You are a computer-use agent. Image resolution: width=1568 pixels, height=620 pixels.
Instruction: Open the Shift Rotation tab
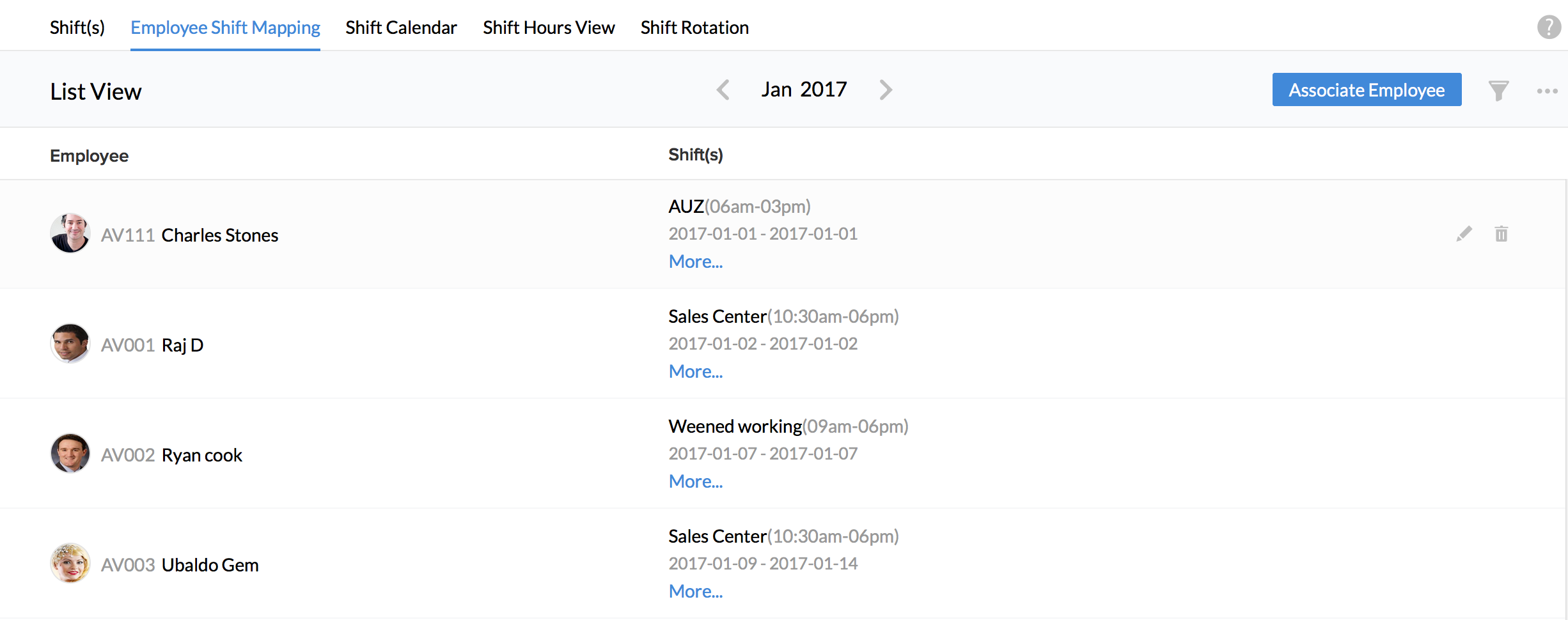click(694, 27)
